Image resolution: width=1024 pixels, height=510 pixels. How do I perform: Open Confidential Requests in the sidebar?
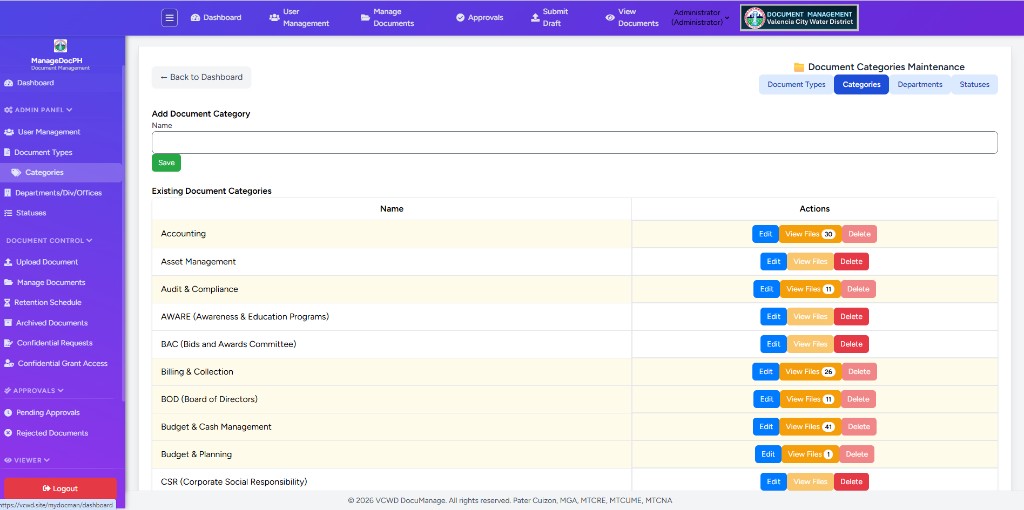pyautogui.click(x=48, y=343)
